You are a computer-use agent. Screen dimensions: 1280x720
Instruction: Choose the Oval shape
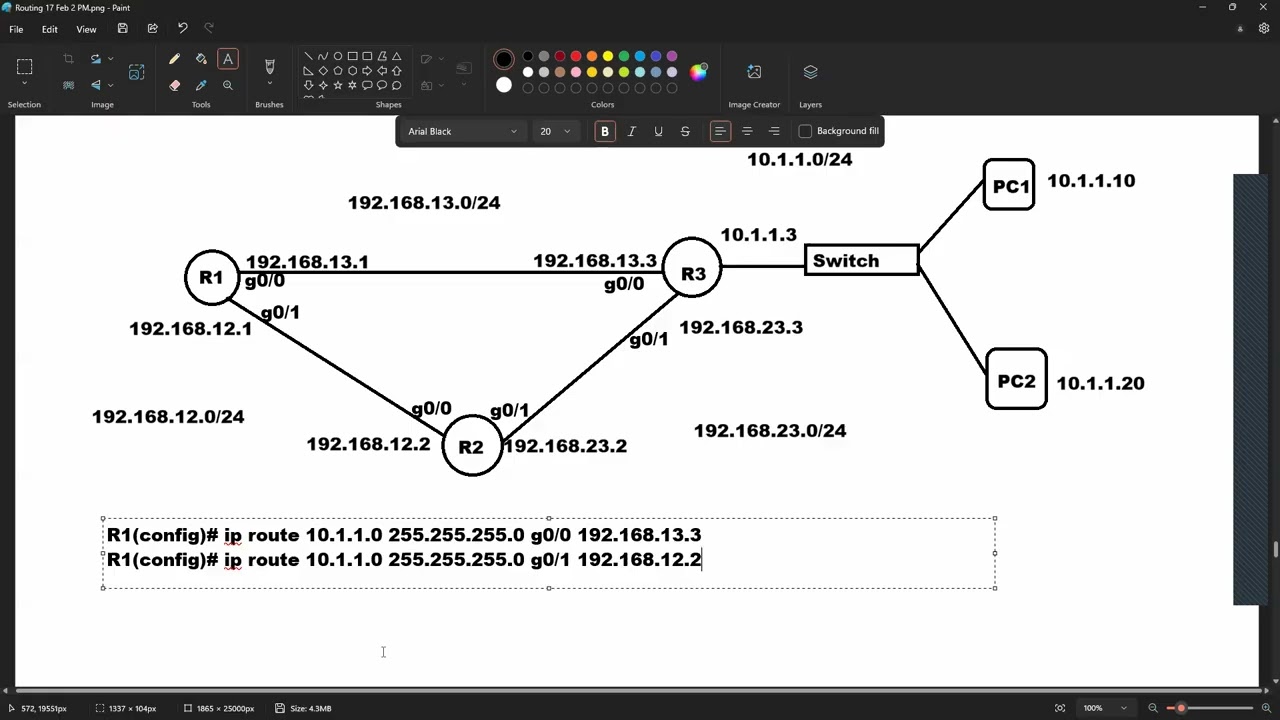pyautogui.click(x=338, y=56)
